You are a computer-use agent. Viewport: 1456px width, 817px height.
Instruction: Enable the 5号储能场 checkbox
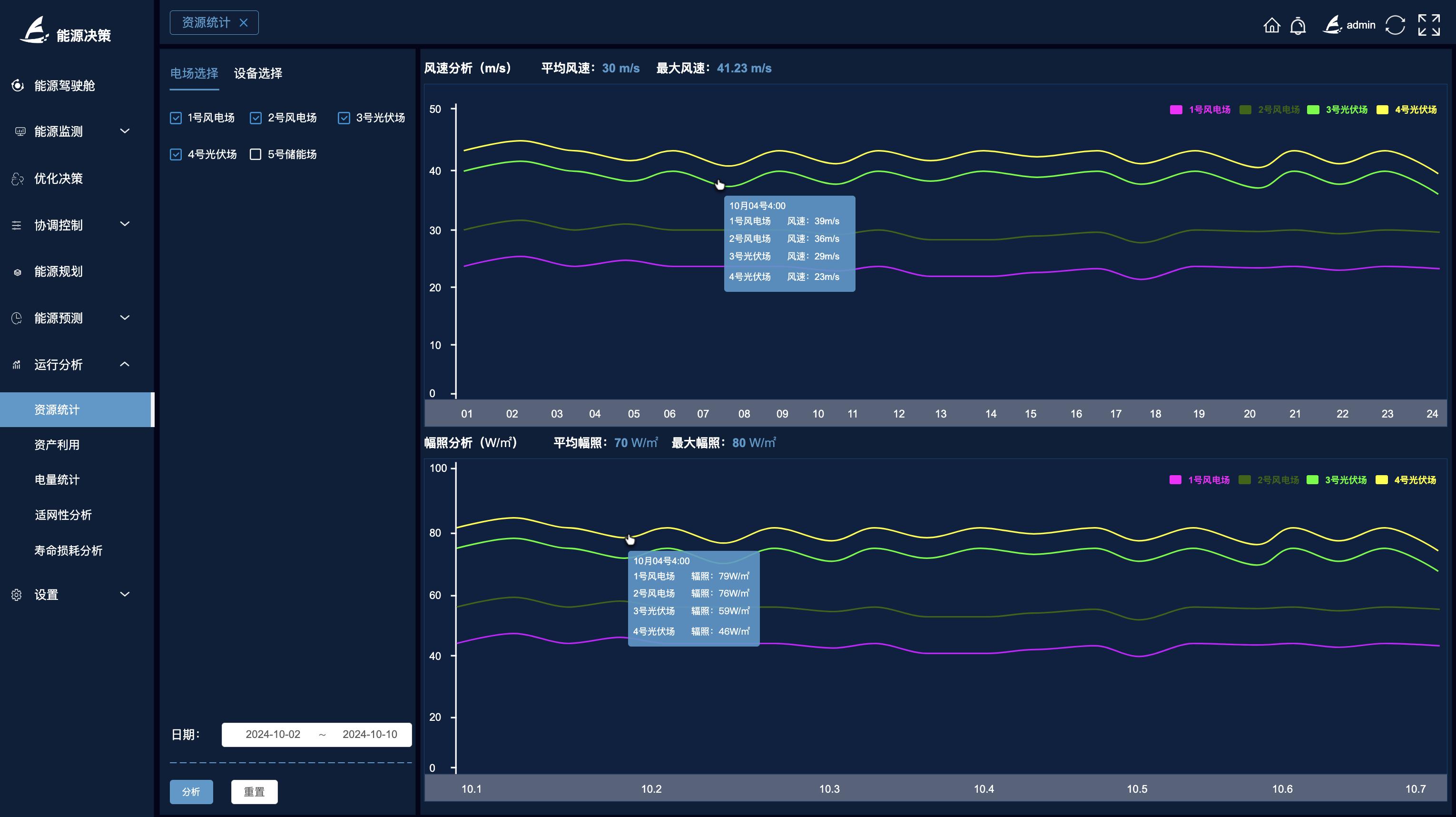coord(256,154)
